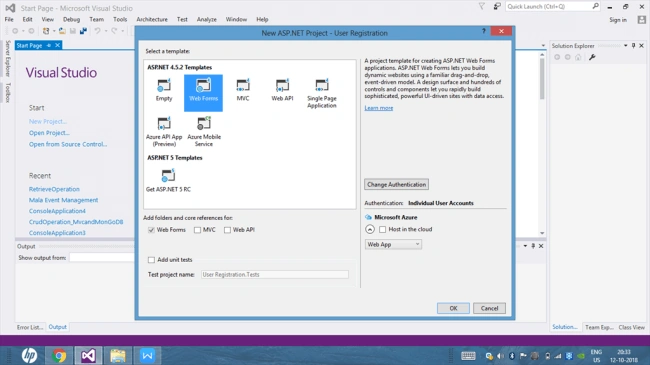
Task: Enable the Web API references checkbox
Action: (227, 230)
